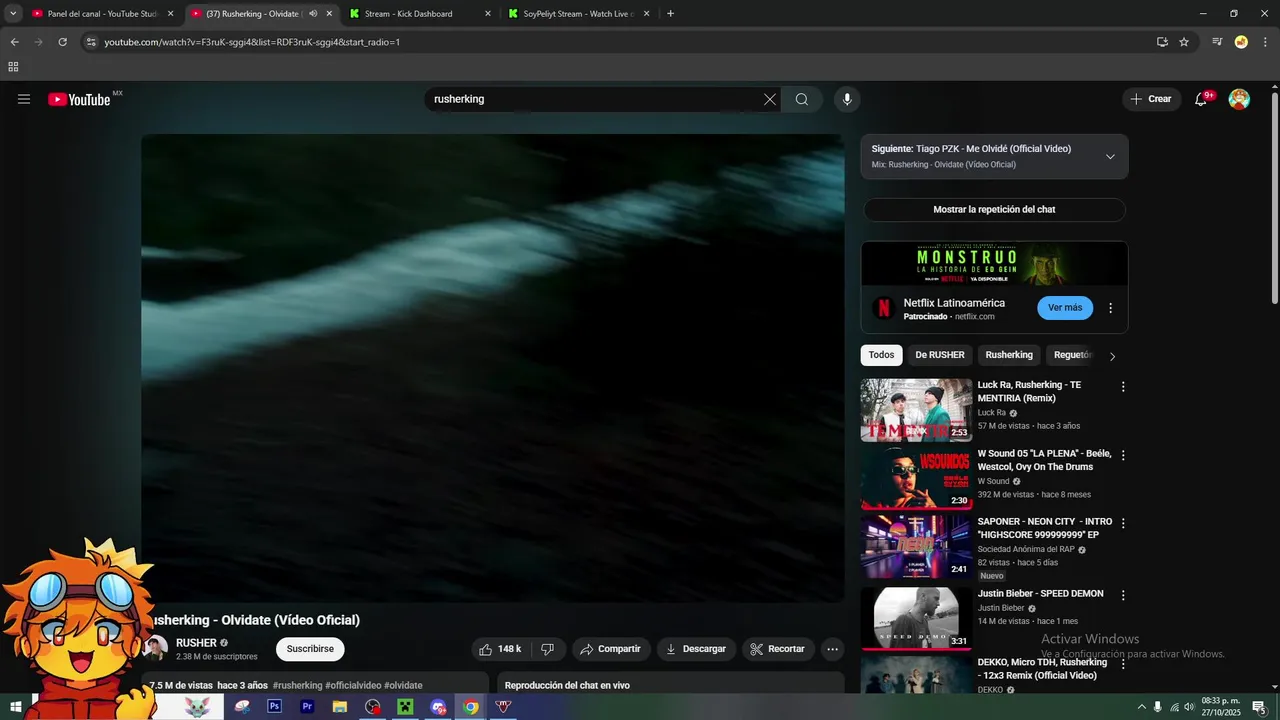
Task: Mute the Rusherking tab audio icon
Action: pos(313,14)
